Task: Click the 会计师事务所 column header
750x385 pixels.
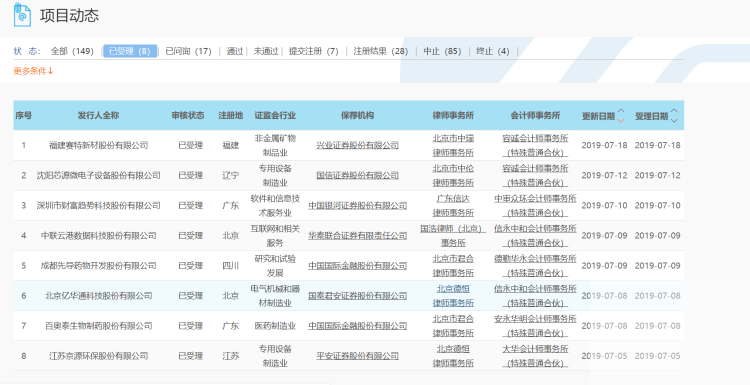Action: 535,116
